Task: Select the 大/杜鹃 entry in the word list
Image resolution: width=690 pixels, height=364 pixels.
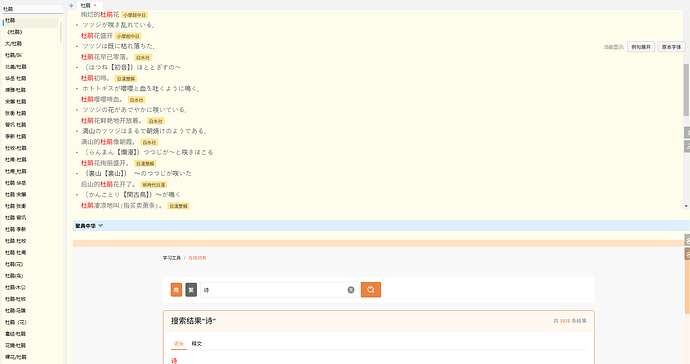Action: [13, 44]
